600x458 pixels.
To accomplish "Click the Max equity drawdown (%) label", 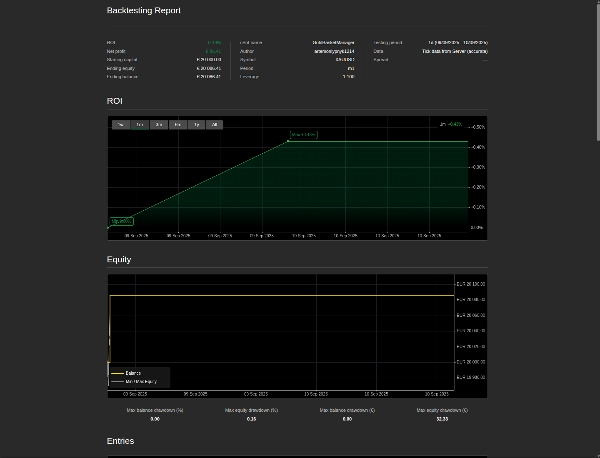I will tap(251, 410).
